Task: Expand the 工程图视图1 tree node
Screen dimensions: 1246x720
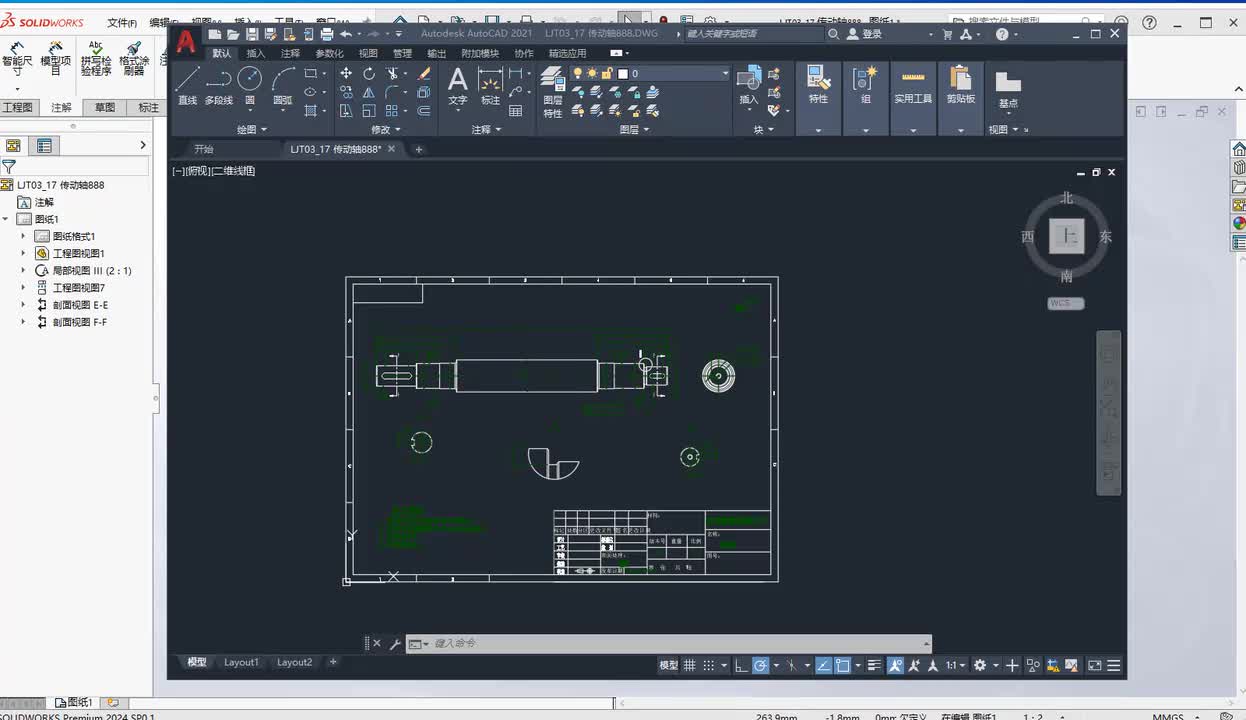Action: [x=23, y=254]
